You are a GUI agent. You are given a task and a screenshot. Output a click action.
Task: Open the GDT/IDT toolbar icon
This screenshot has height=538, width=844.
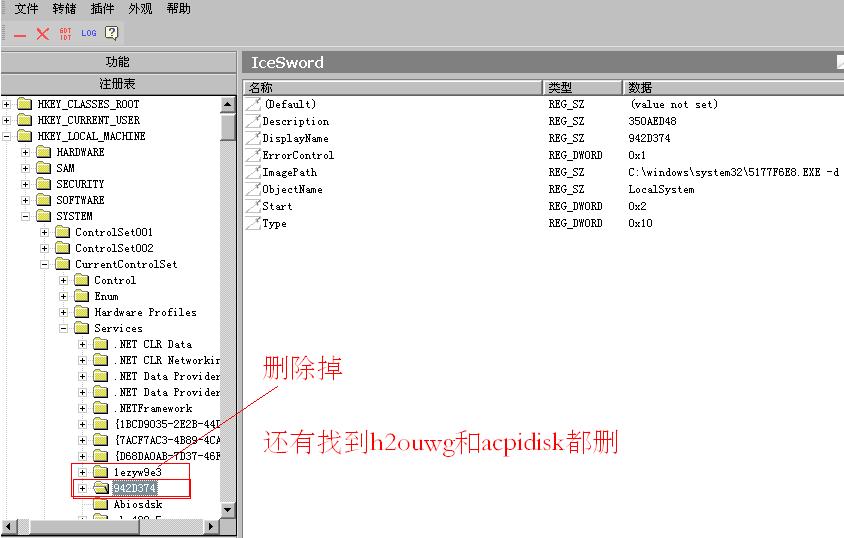pos(65,34)
